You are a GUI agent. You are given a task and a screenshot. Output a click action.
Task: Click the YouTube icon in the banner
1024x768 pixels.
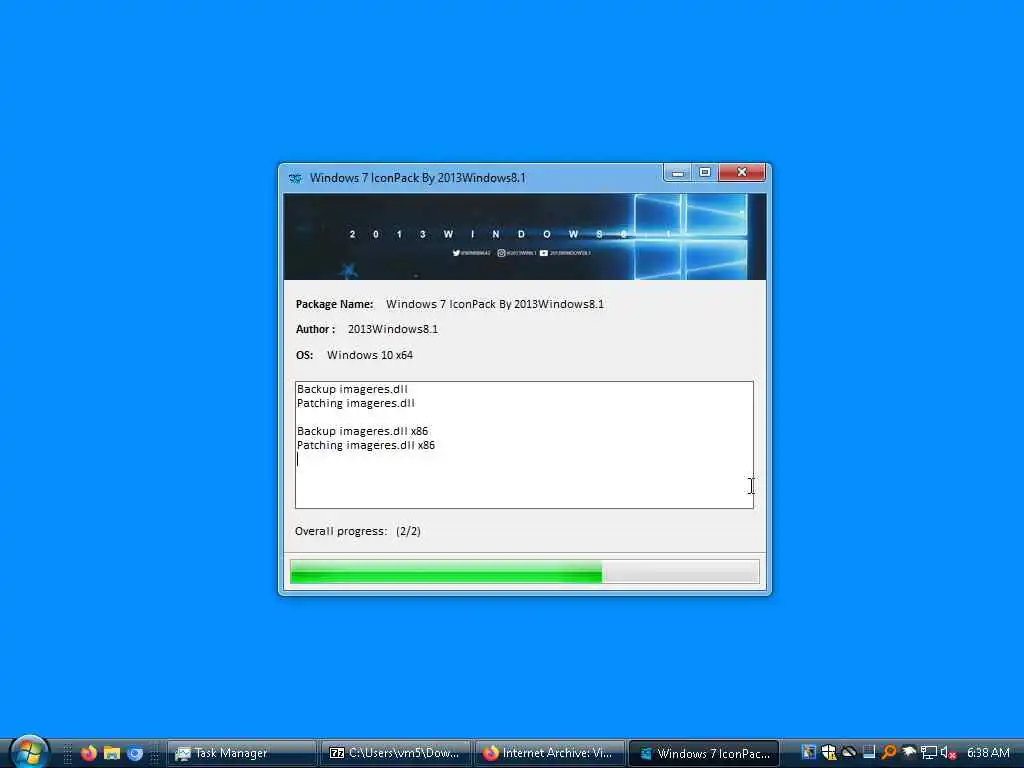pyautogui.click(x=543, y=253)
